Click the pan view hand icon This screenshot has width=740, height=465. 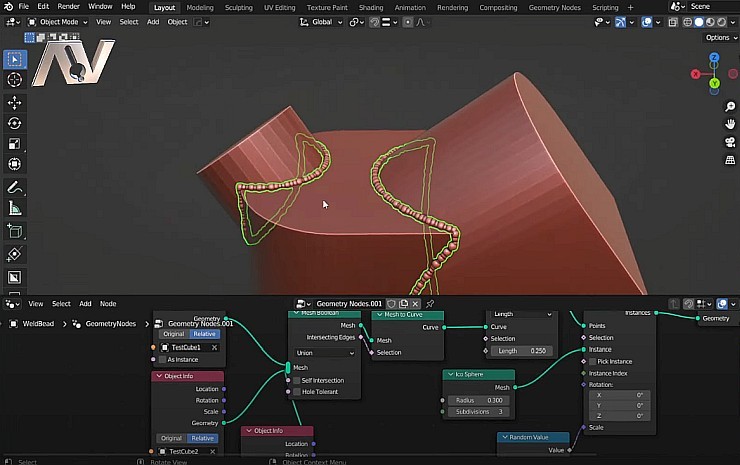pyautogui.click(x=729, y=124)
